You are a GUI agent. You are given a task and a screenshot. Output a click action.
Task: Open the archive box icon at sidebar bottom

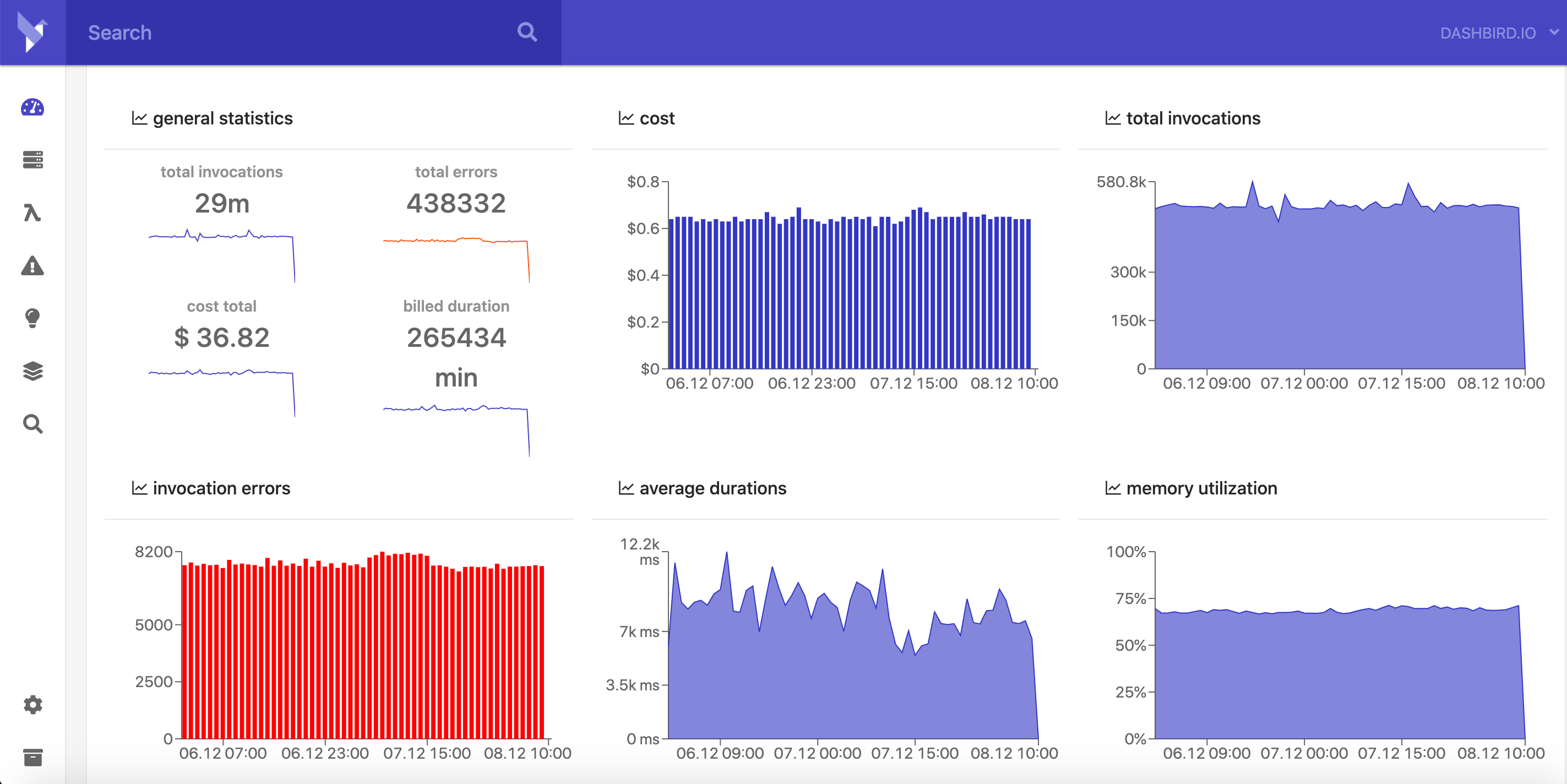[x=32, y=758]
